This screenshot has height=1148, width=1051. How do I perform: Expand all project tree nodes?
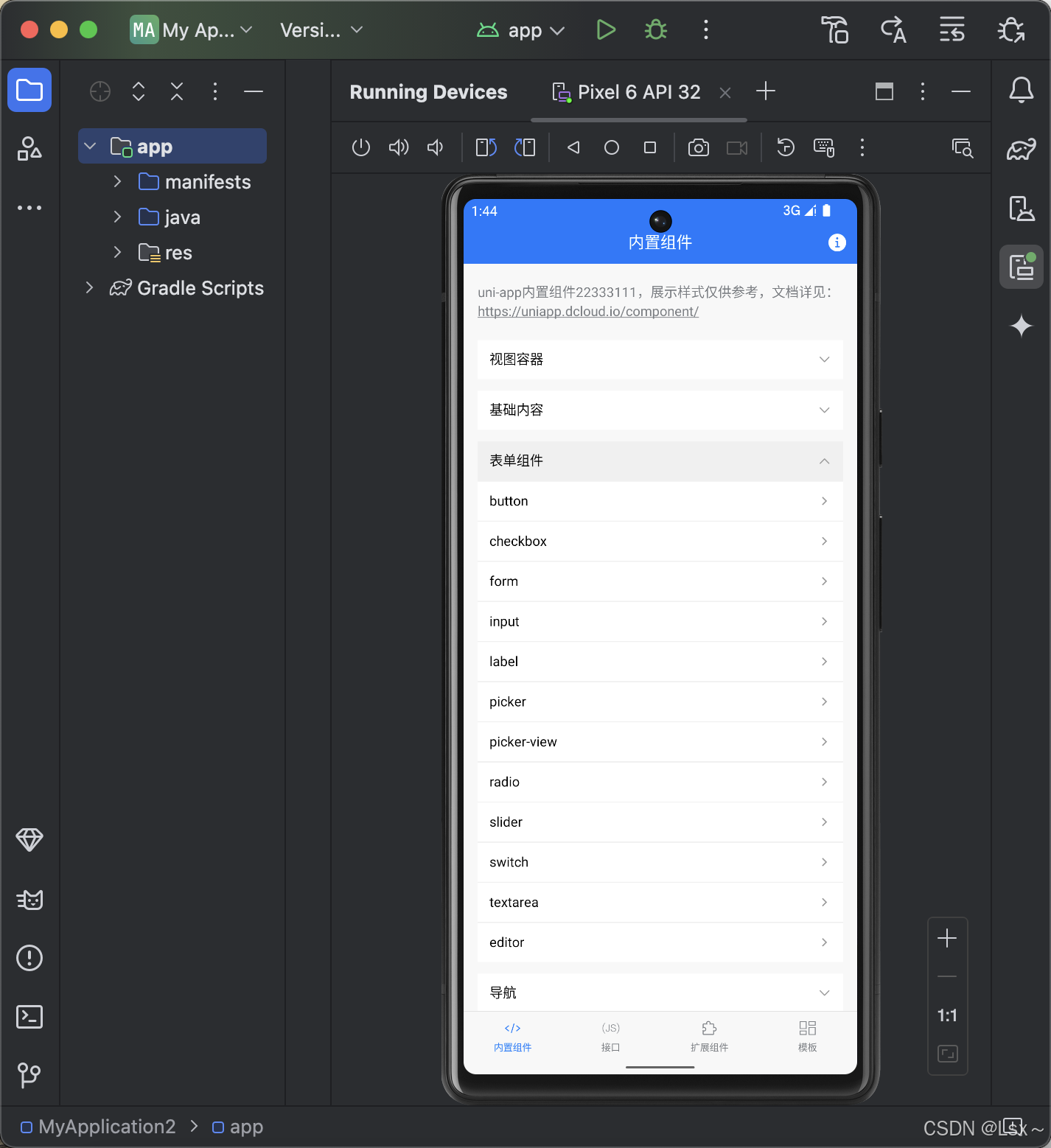(139, 91)
